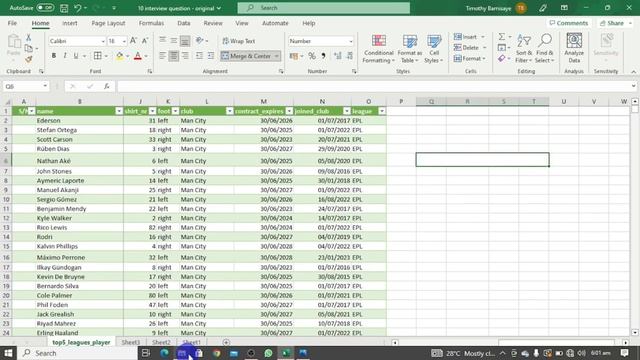Open the name column filter dropdown
This screenshot has height=360, width=640.
[x=119, y=111]
